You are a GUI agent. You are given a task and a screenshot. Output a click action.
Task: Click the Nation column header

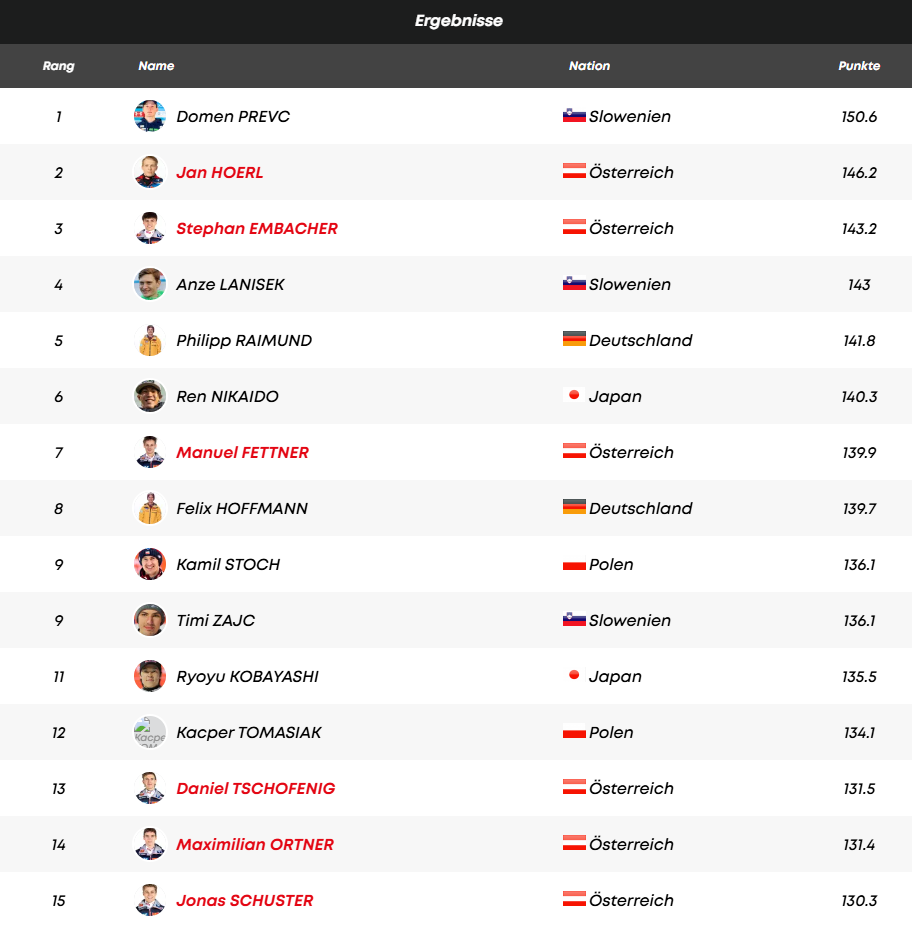589,66
